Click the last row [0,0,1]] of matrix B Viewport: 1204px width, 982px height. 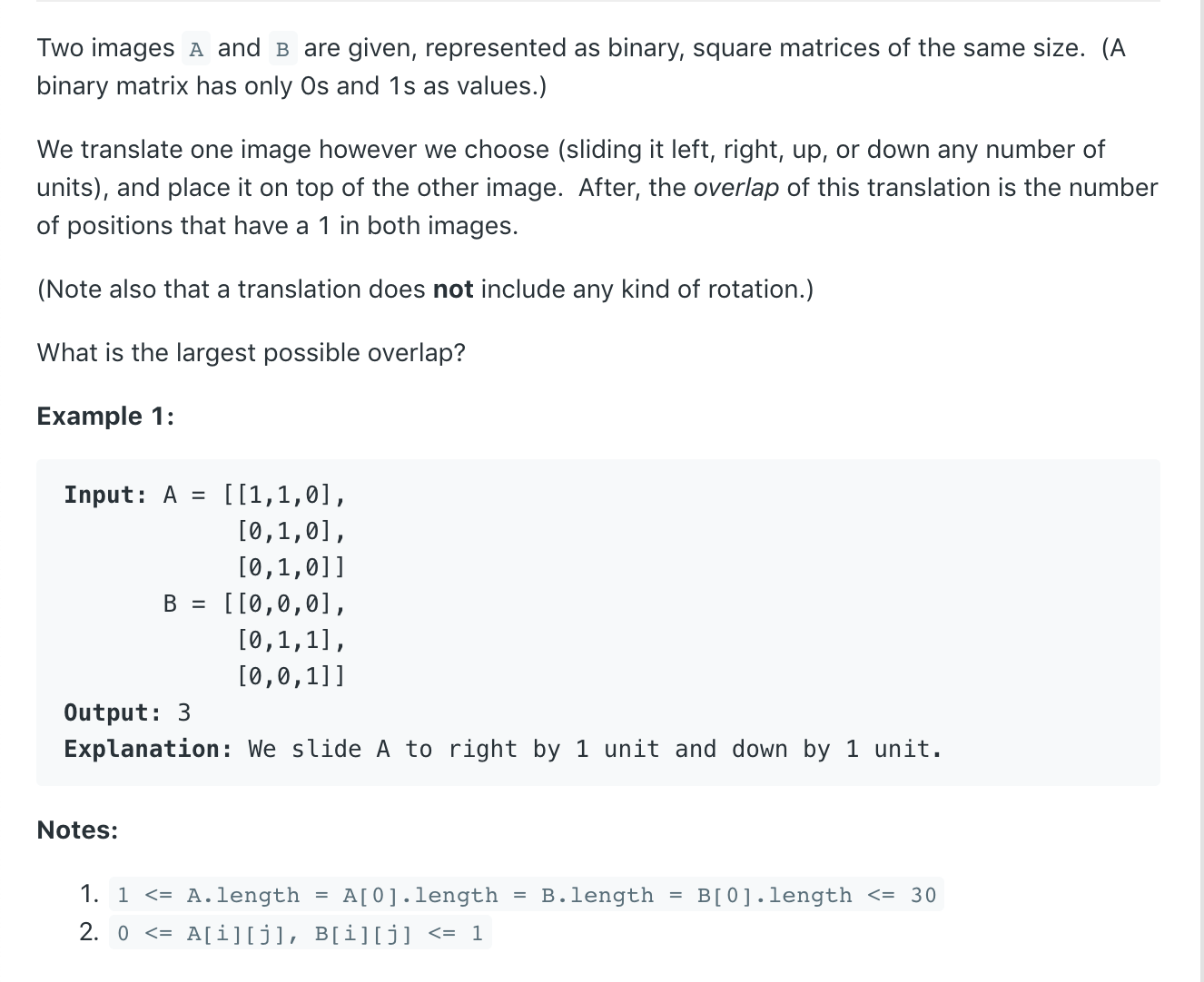coord(291,677)
